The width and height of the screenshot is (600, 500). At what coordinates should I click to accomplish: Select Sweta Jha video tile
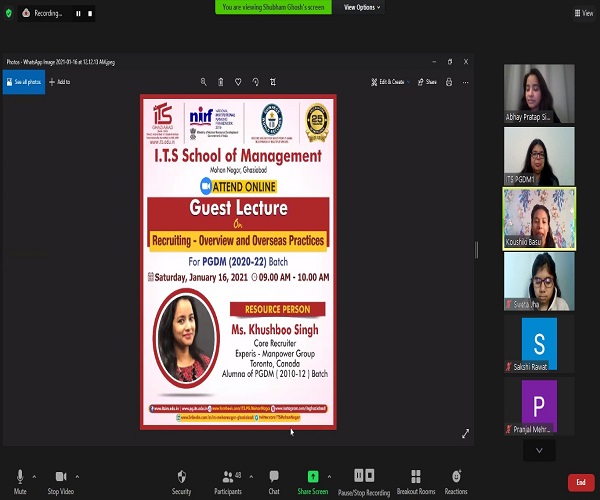(539, 281)
